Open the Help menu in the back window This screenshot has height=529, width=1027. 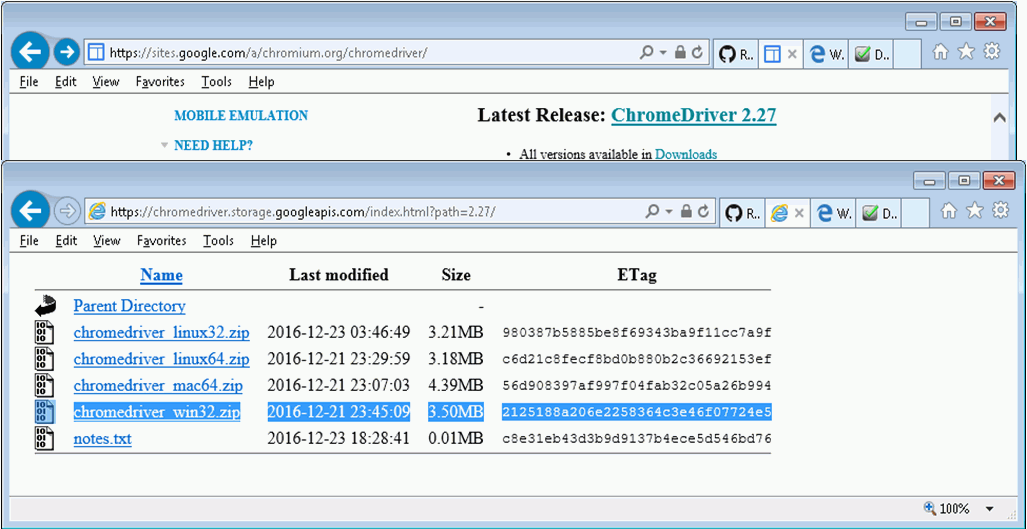tap(261, 82)
